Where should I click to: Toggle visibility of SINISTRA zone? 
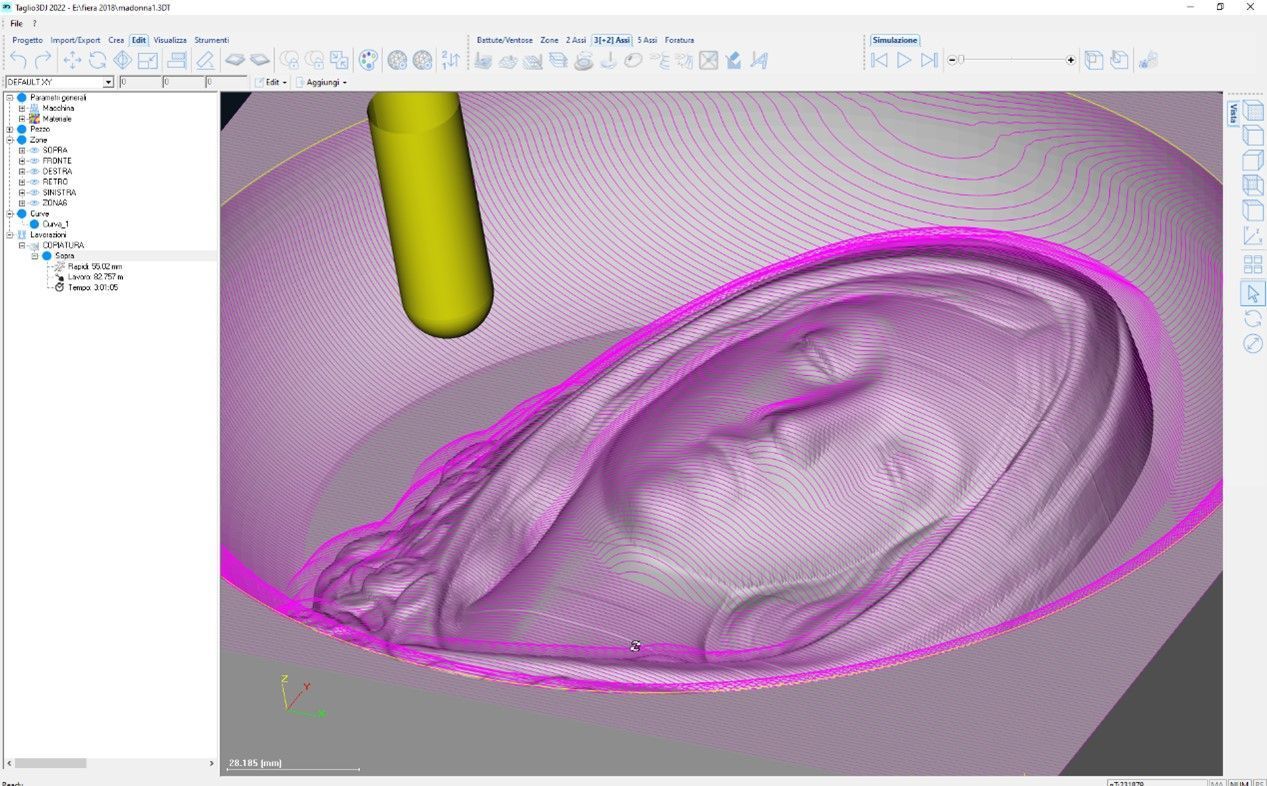[34, 193]
